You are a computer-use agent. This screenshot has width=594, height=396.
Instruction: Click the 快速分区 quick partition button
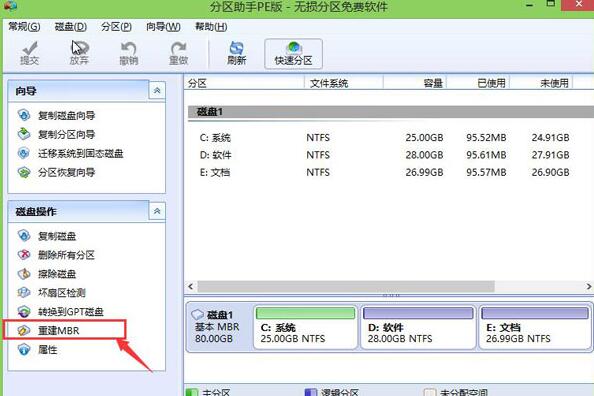pos(294,54)
